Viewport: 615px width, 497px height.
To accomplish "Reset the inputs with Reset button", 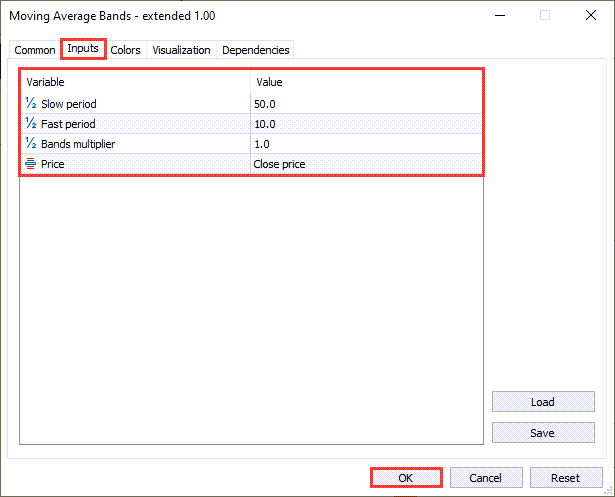I will [567, 478].
